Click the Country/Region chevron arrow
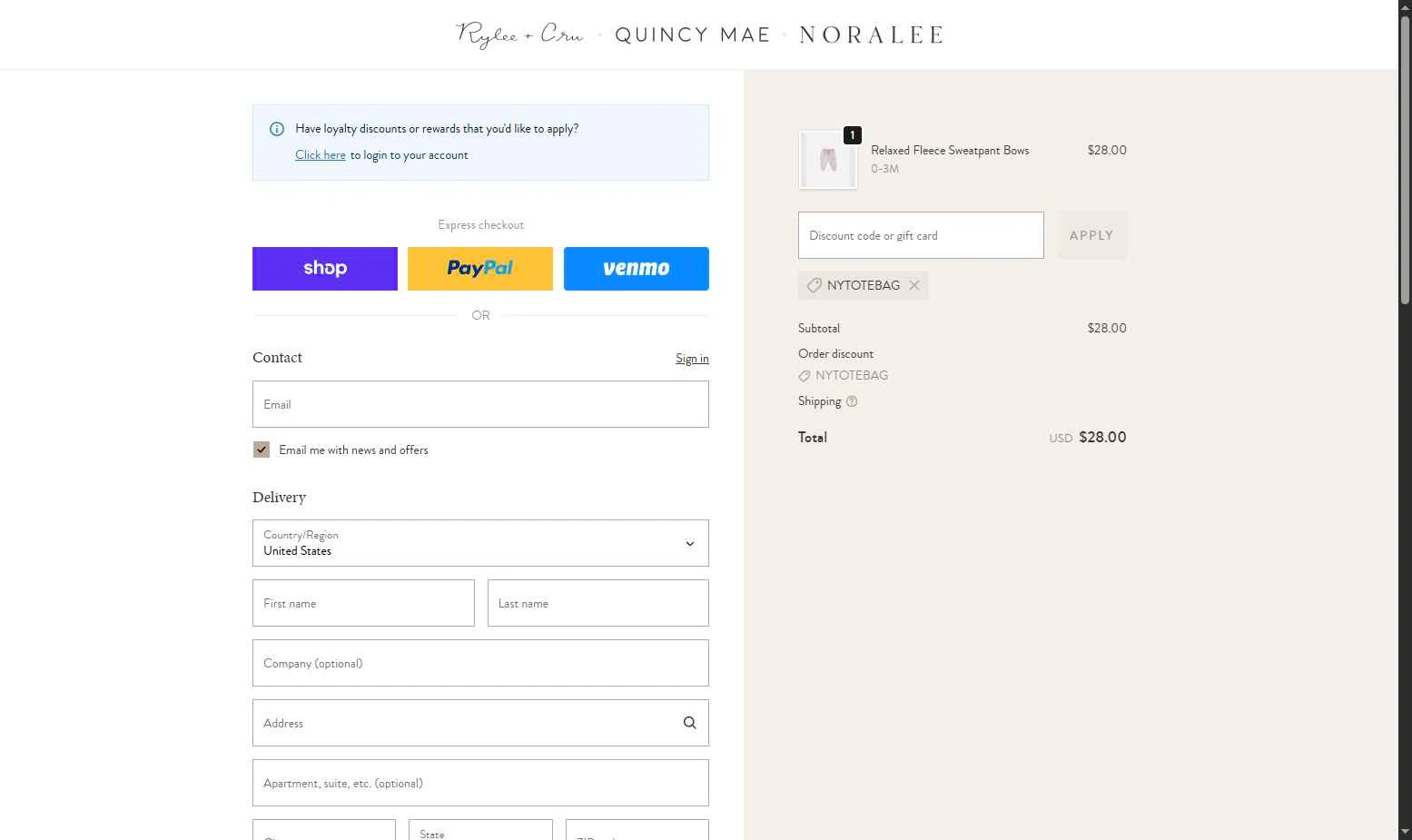 [690, 544]
